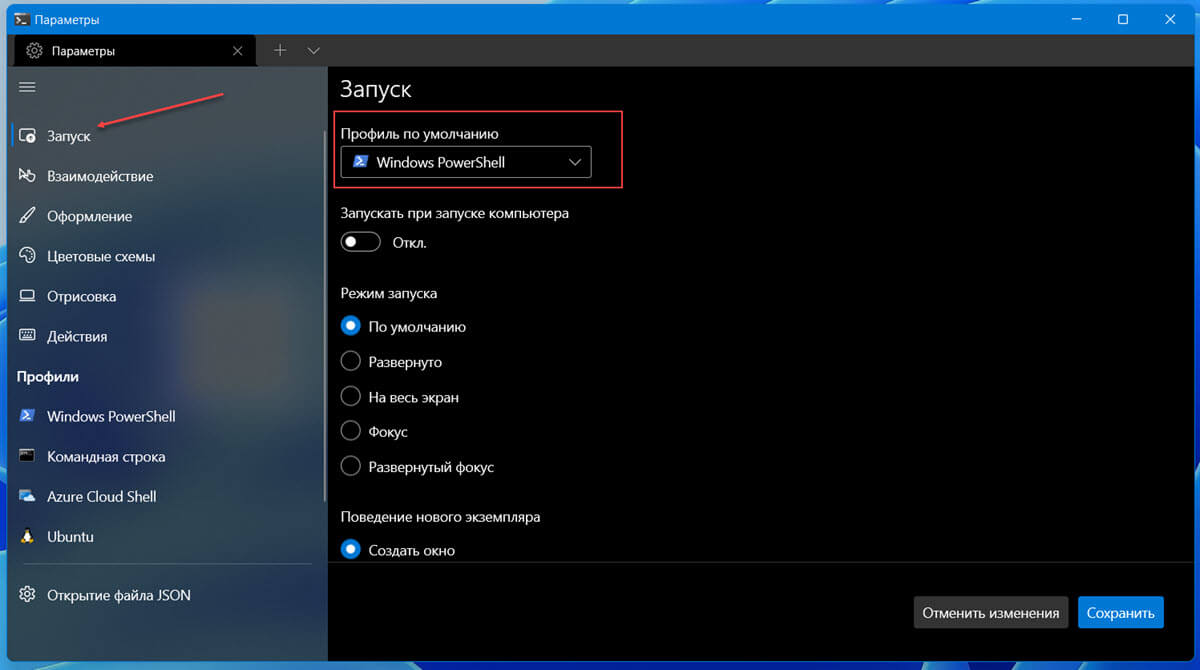Open the Действия settings page
The height and width of the screenshot is (670, 1200).
[168, 336]
